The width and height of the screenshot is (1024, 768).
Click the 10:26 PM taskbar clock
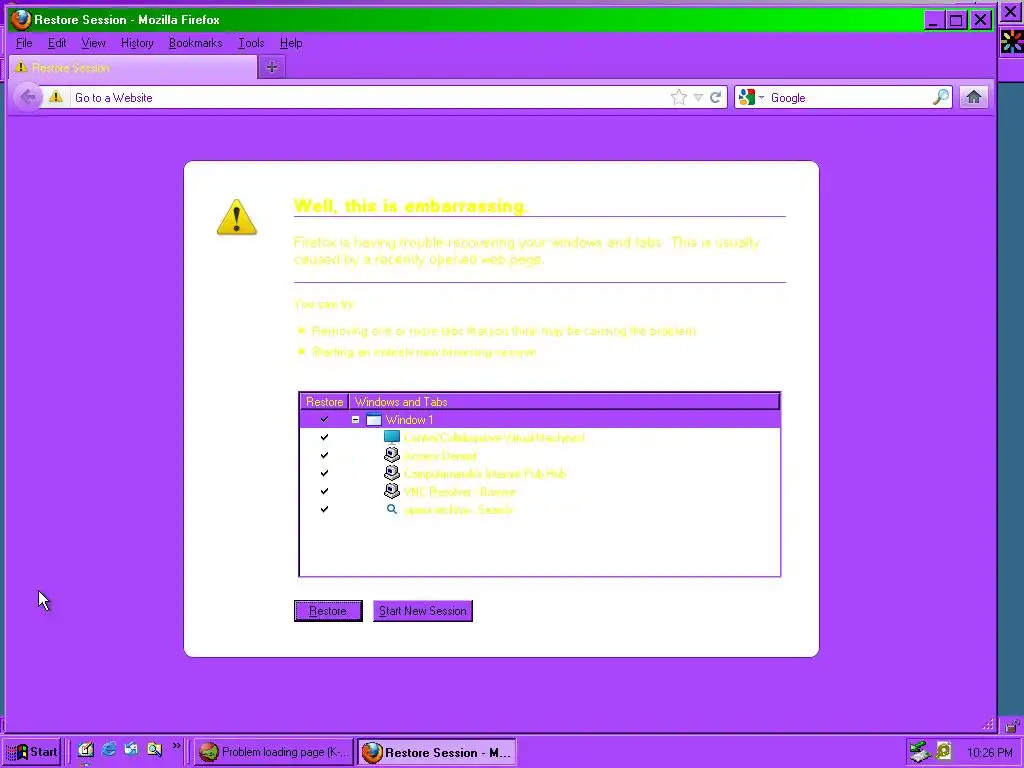click(989, 752)
